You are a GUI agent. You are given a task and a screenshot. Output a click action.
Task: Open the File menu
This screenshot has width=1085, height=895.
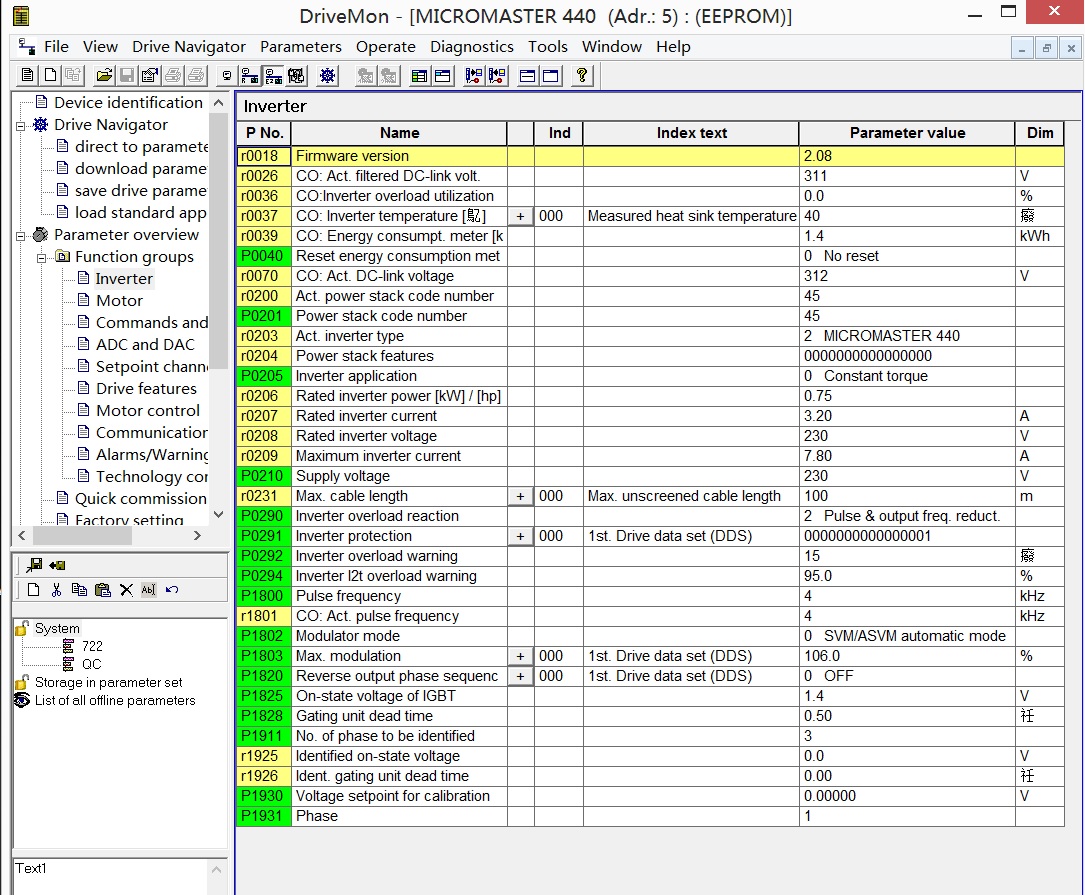point(56,46)
